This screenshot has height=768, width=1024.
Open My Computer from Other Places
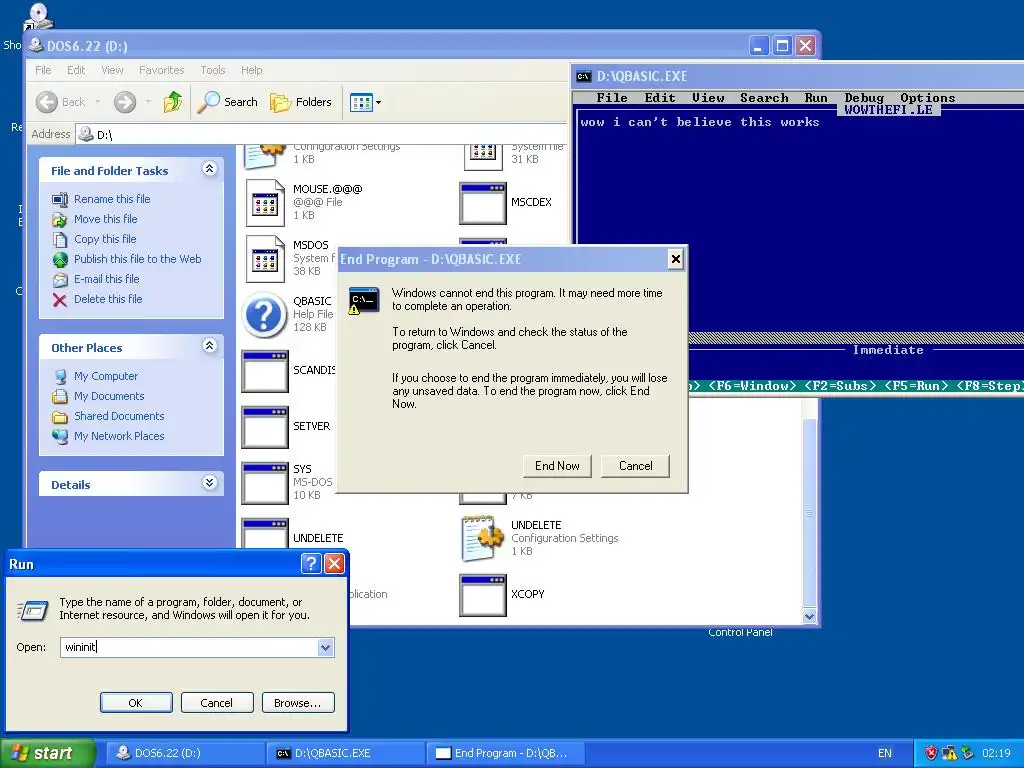[x=106, y=376]
